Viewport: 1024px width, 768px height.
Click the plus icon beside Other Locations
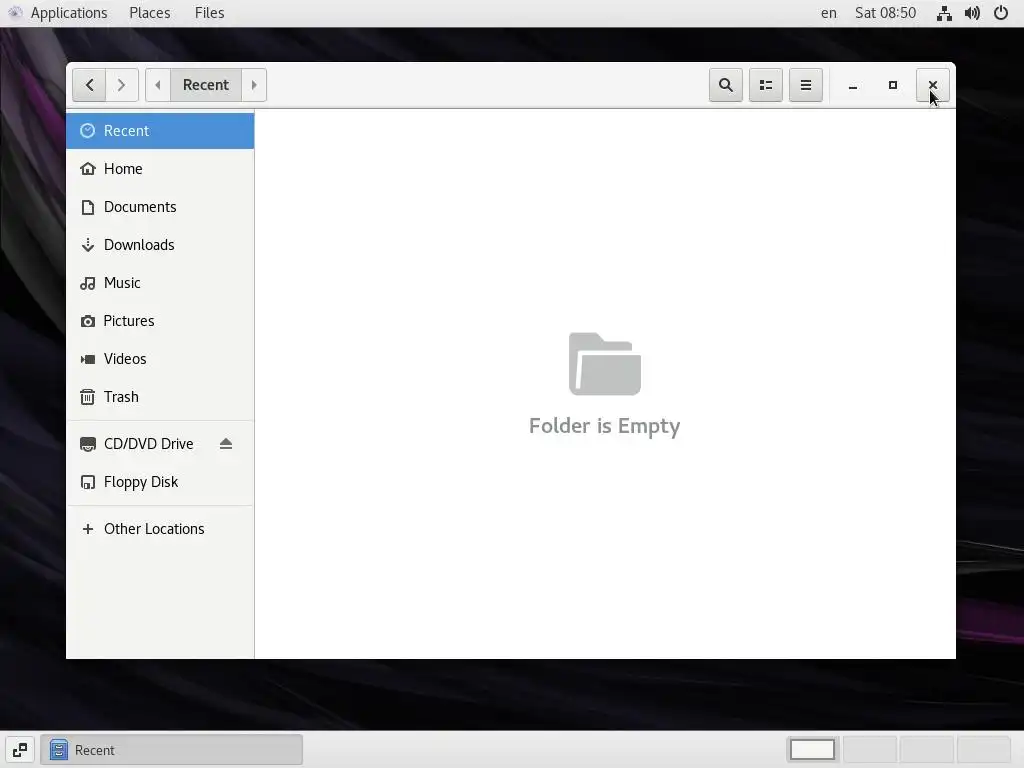[x=88, y=529]
